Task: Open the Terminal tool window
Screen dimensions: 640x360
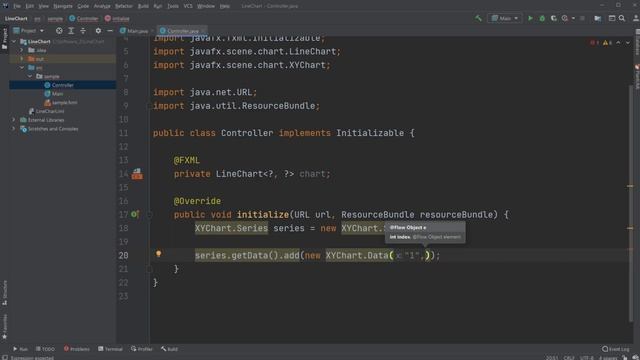Action: click(110, 349)
